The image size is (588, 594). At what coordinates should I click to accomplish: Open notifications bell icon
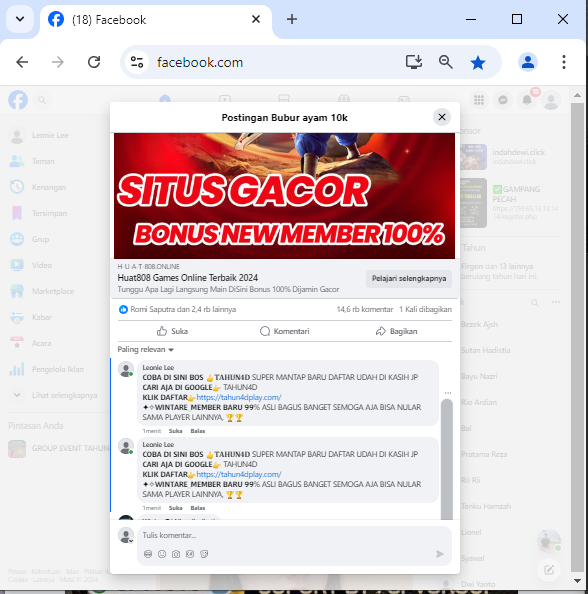[527, 100]
